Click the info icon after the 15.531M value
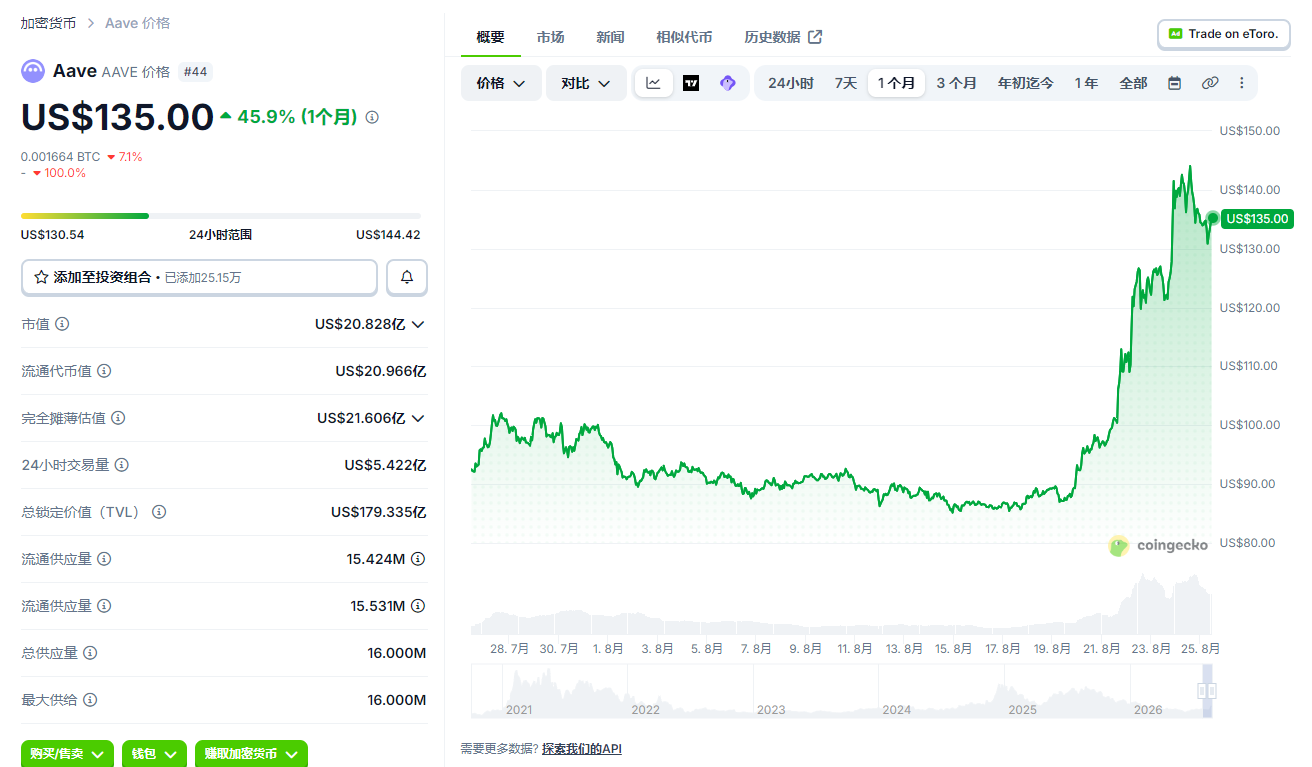Image resolution: width=1312 pixels, height=767 pixels. coord(418,606)
